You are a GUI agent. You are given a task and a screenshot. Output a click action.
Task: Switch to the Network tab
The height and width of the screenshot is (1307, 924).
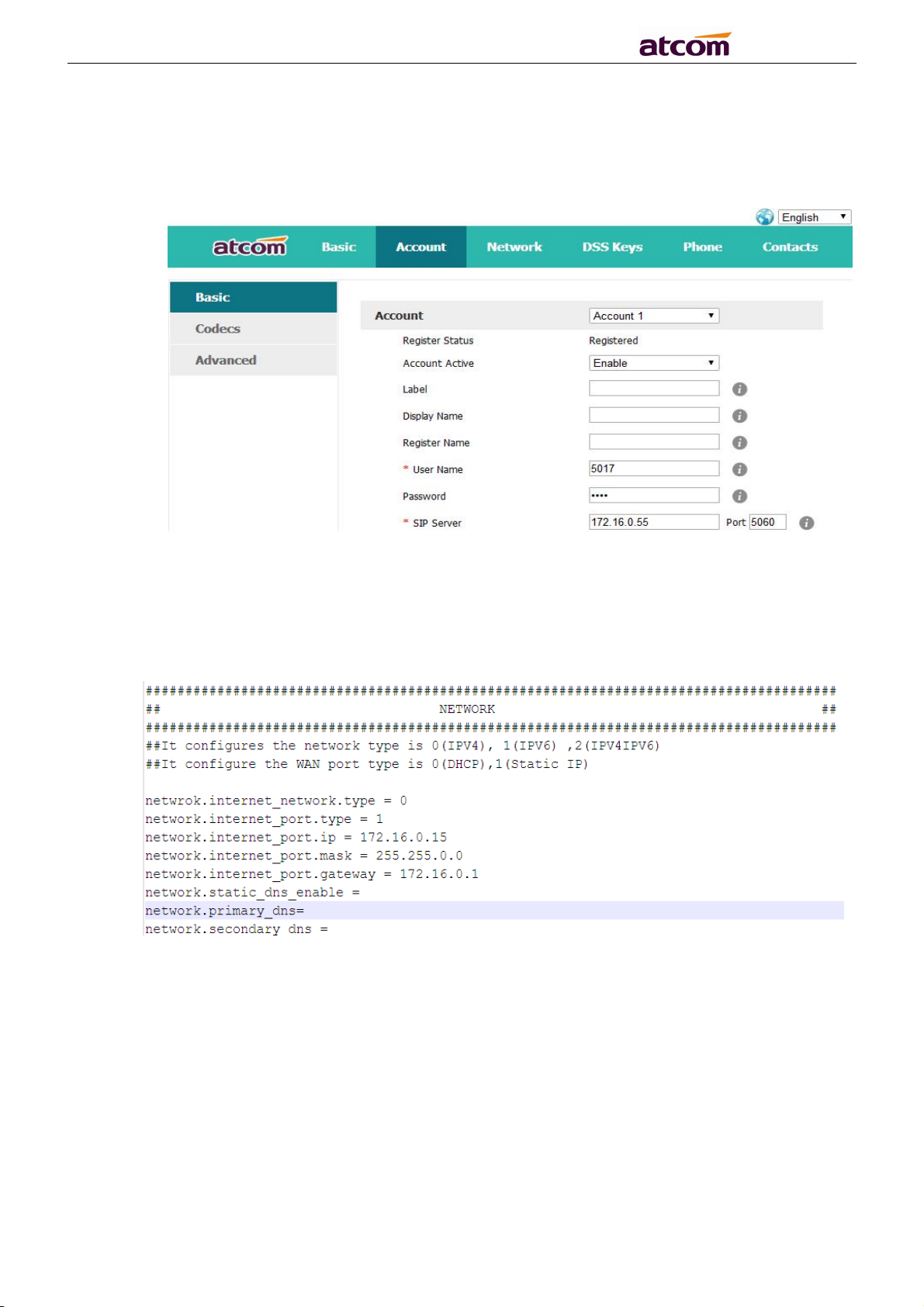pos(514,247)
